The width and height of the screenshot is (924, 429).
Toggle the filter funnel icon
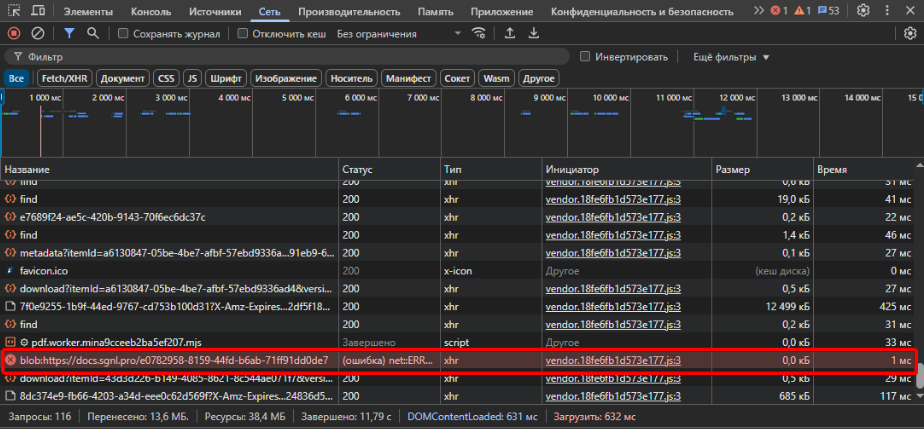(69, 33)
